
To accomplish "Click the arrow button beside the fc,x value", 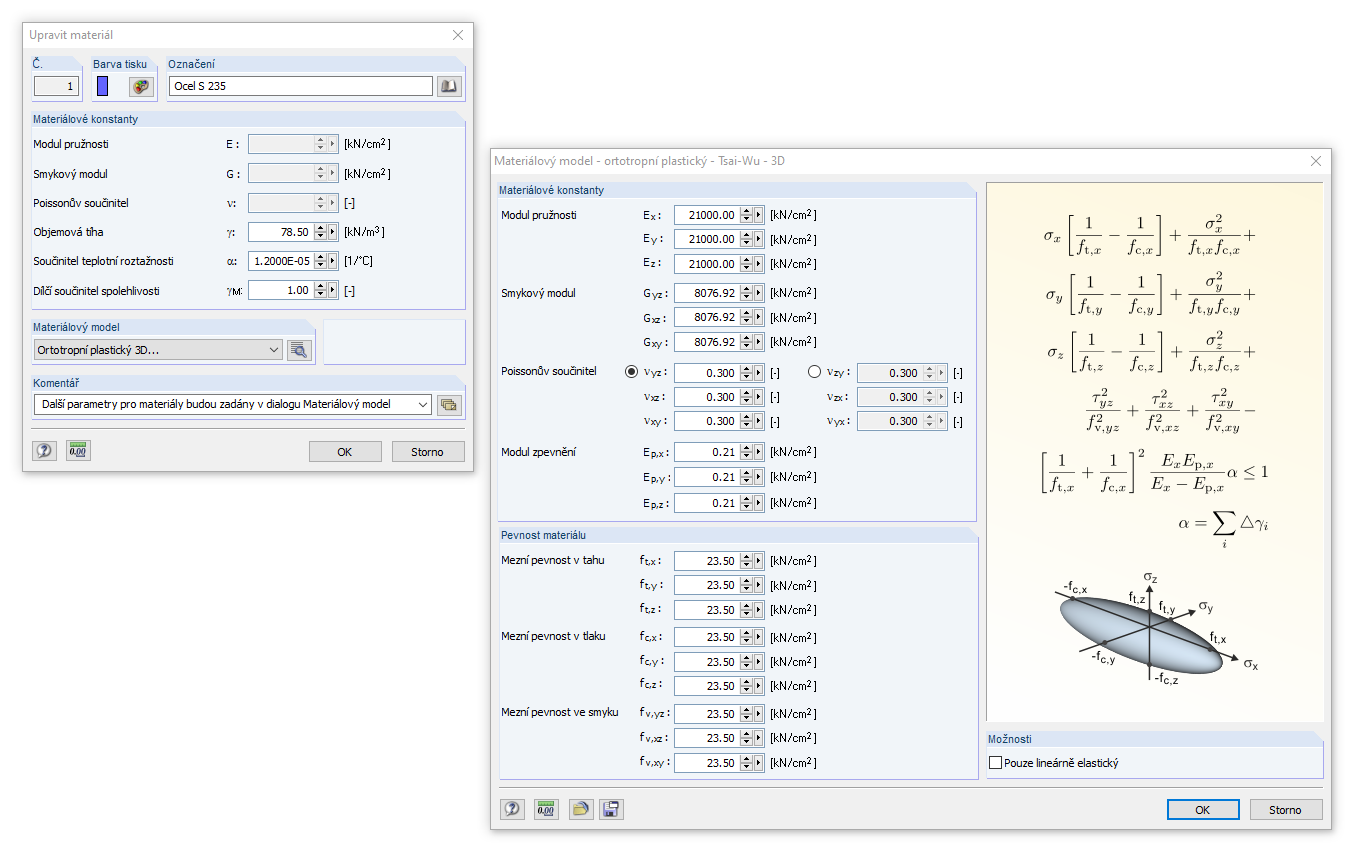I will coord(759,637).
